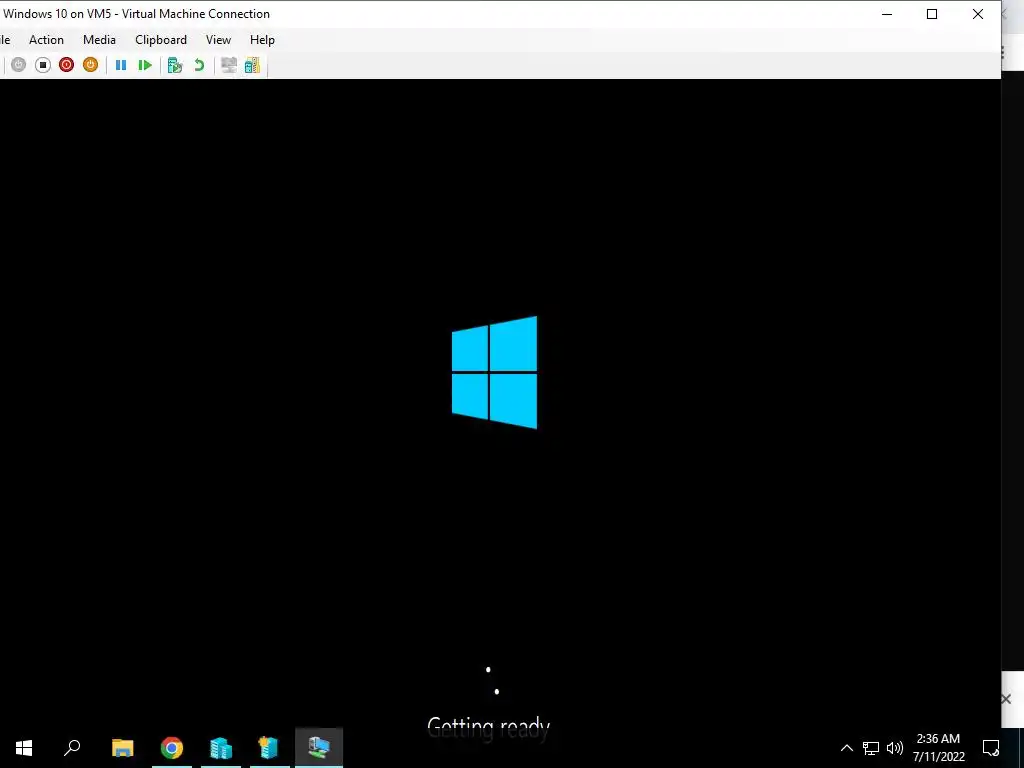Click the grayed-out Start VM toolbar icon
Viewport: 1024px width, 768px height.
tap(18, 65)
